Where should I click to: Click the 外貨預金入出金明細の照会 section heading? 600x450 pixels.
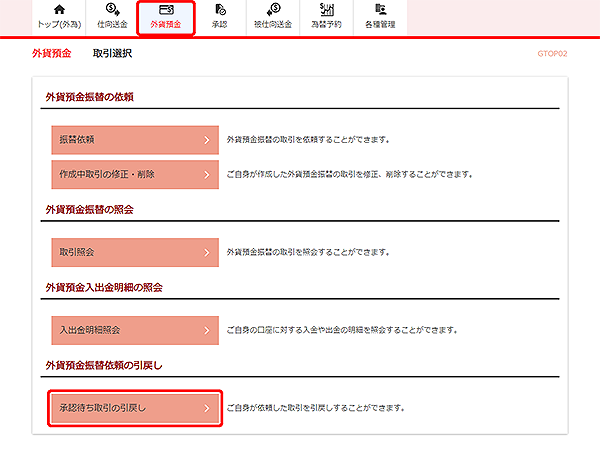pyautogui.click(x=104, y=287)
